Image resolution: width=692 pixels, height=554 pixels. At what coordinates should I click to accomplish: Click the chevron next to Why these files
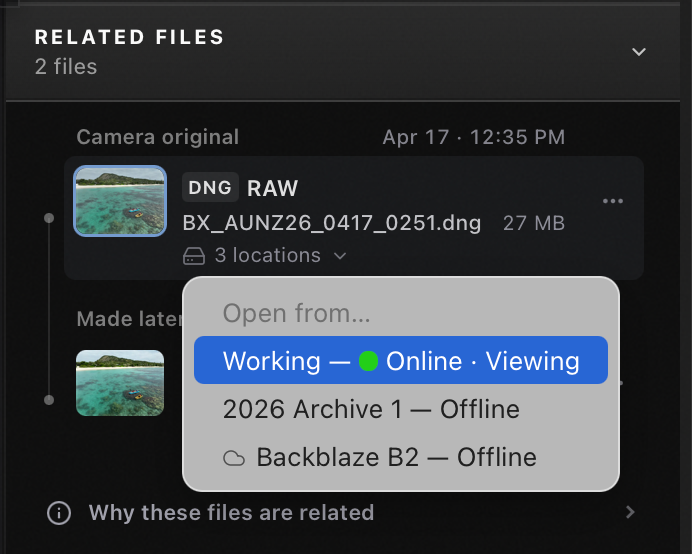point(630,513)
